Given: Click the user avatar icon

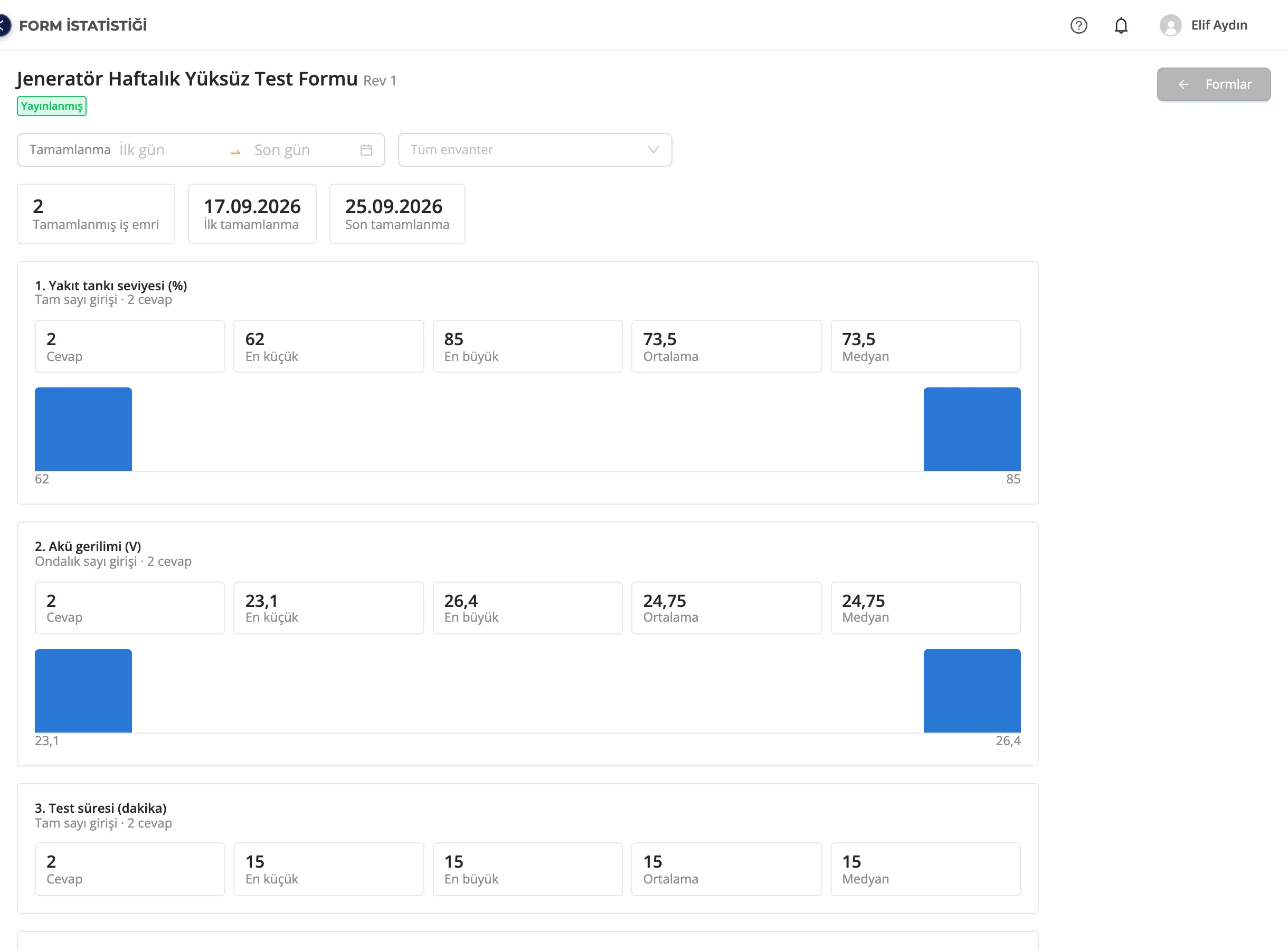Looking at the screenshot, I should pyautogui.click(x=1170, y=25).
